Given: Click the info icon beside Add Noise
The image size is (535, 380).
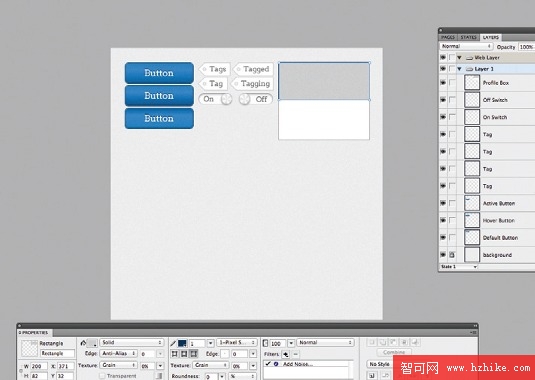Looking at the screenshot, I should tap(276, 364).
